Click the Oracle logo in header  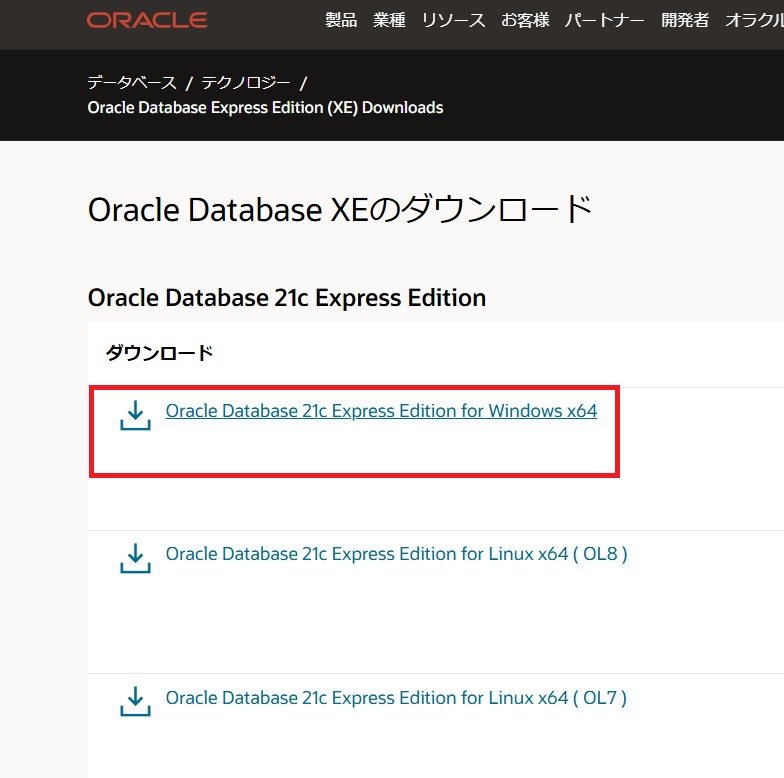[147, 20]
